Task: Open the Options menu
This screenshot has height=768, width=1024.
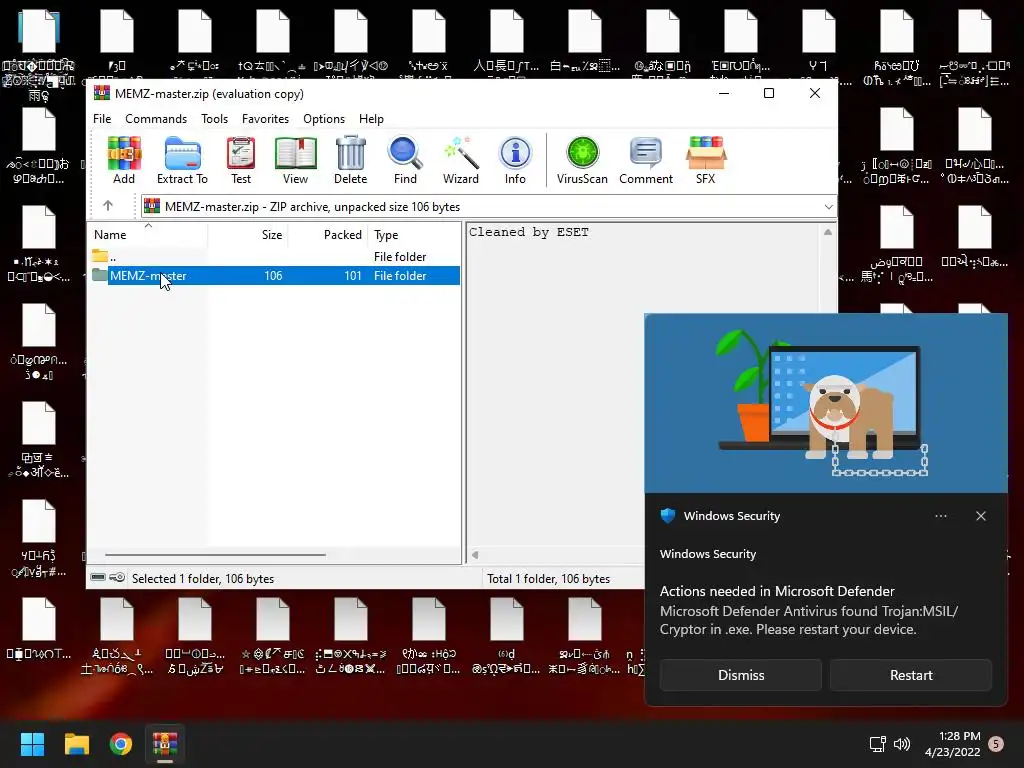Action: (x=324, y=119)
